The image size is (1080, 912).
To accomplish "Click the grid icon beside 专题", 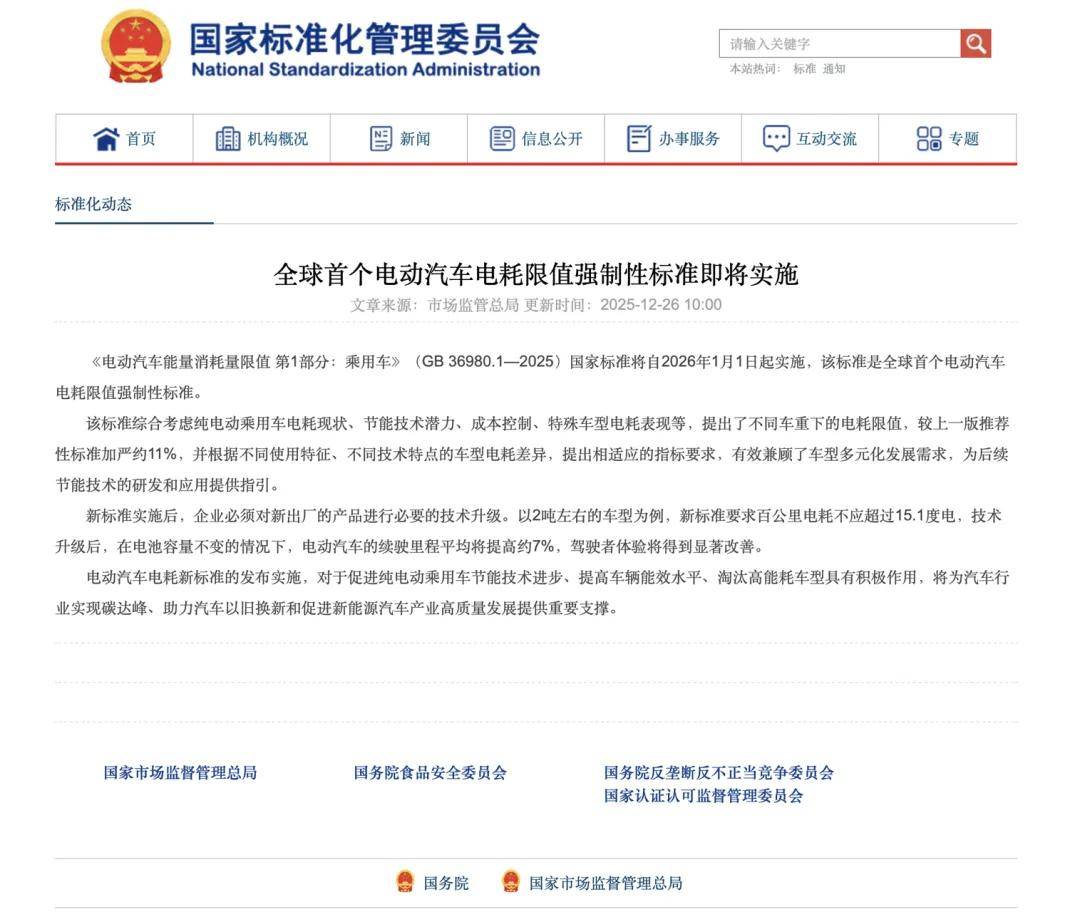I will pyautogui.click(x=929, y=139).
